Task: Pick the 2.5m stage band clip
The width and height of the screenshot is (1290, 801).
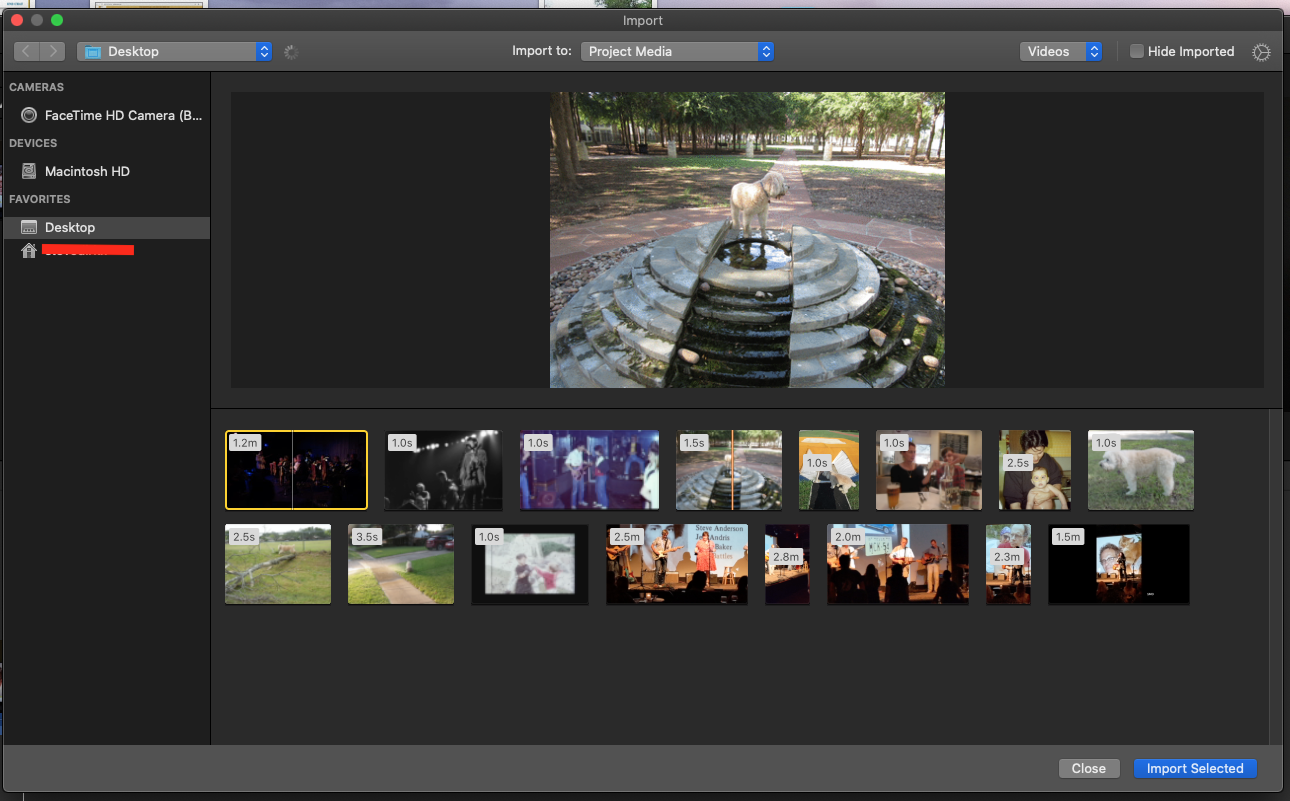Action: [x=677, y=564]
